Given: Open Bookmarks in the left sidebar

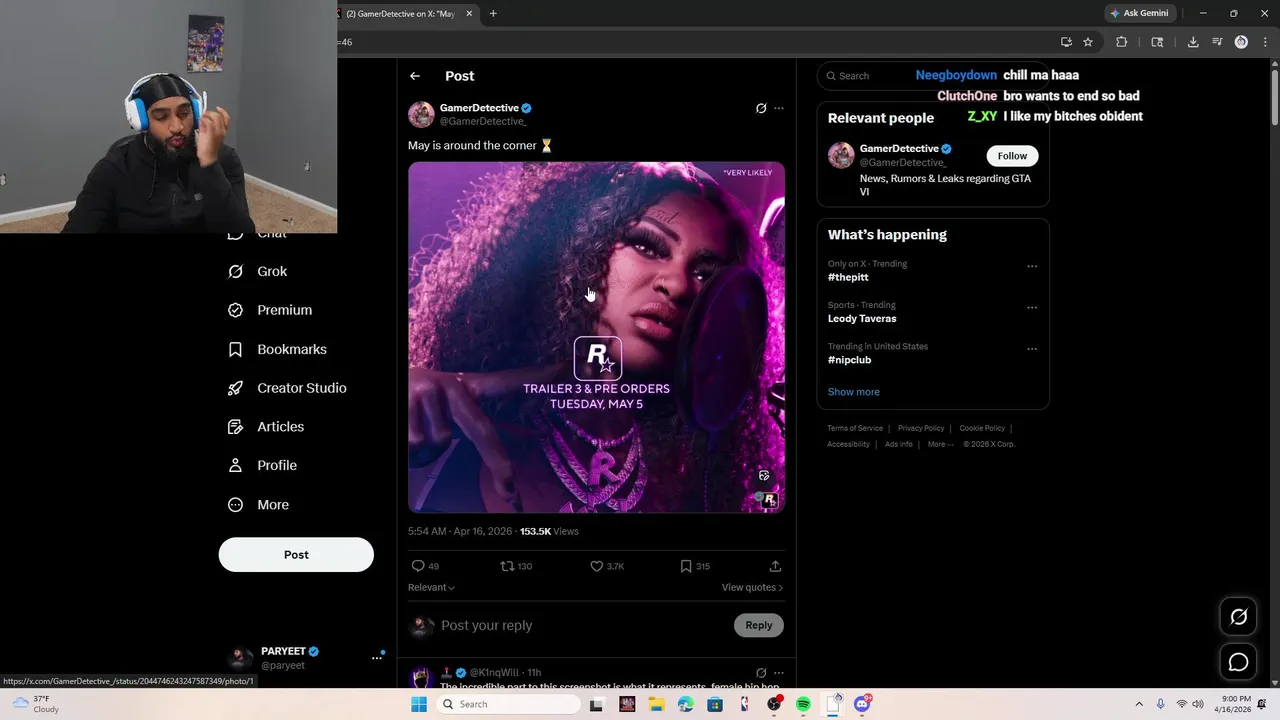Looking at the screenshot, I should click(278, 349).
